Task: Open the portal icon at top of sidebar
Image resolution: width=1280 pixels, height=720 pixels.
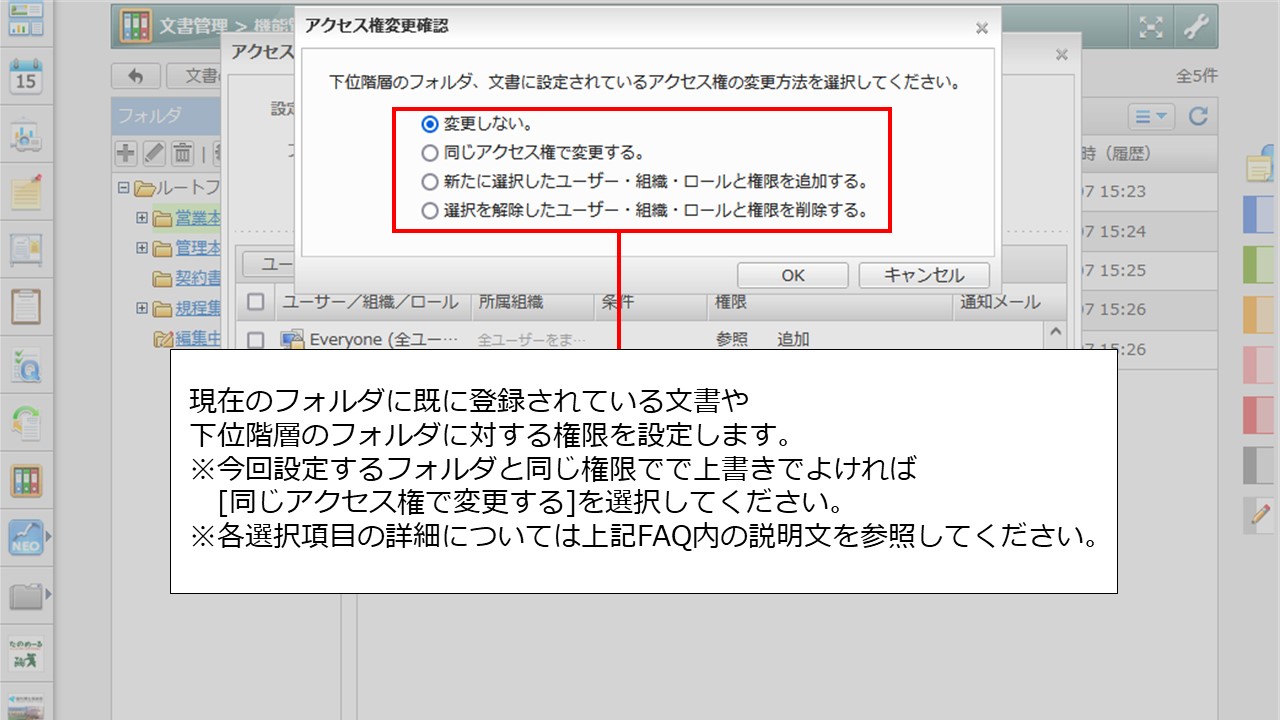Action: [x=26, y=20]
